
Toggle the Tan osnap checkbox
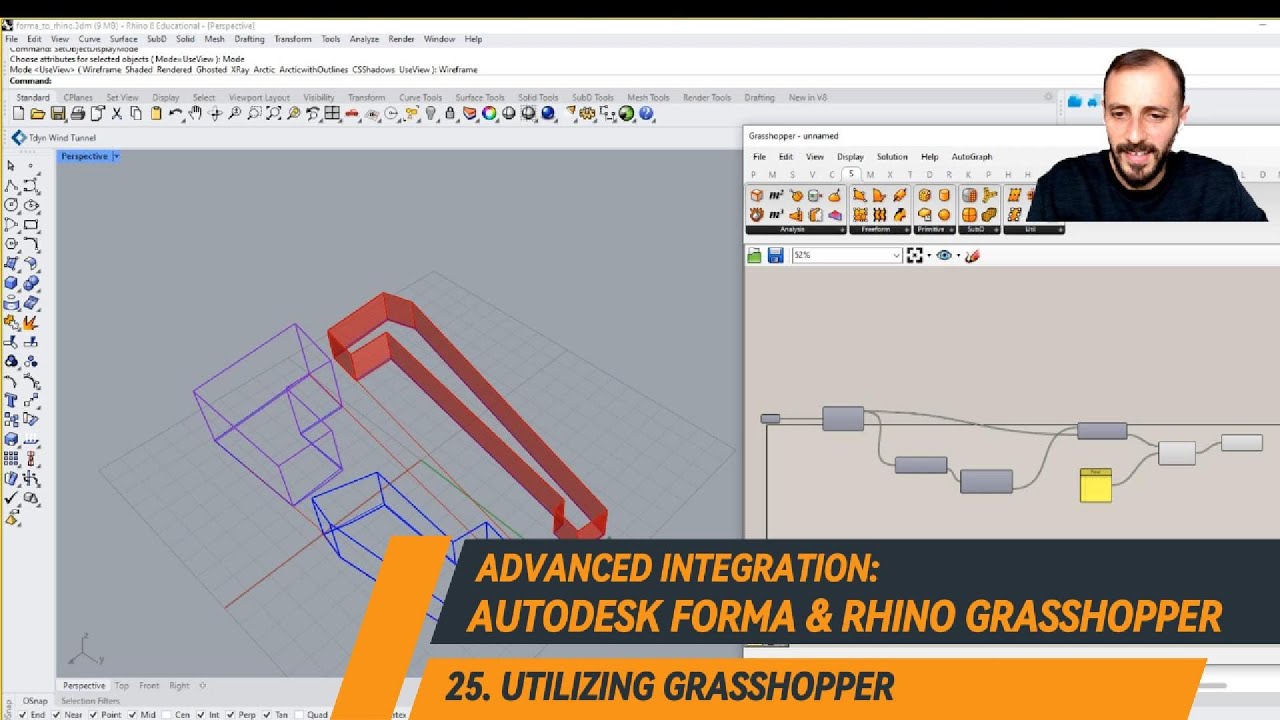click(266, 715)
